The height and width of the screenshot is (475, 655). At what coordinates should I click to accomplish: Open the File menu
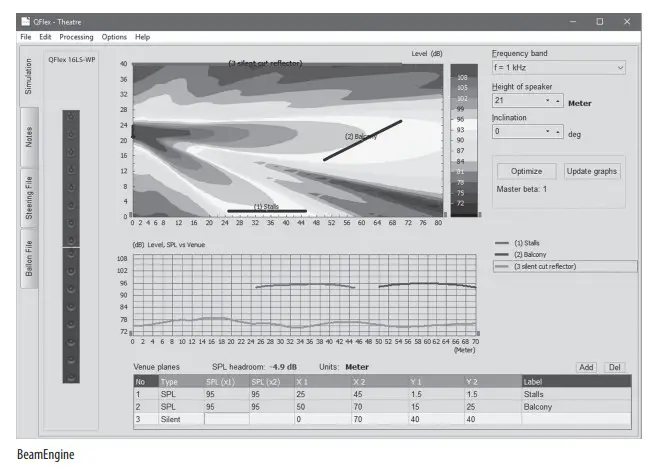tap(26, 37)
